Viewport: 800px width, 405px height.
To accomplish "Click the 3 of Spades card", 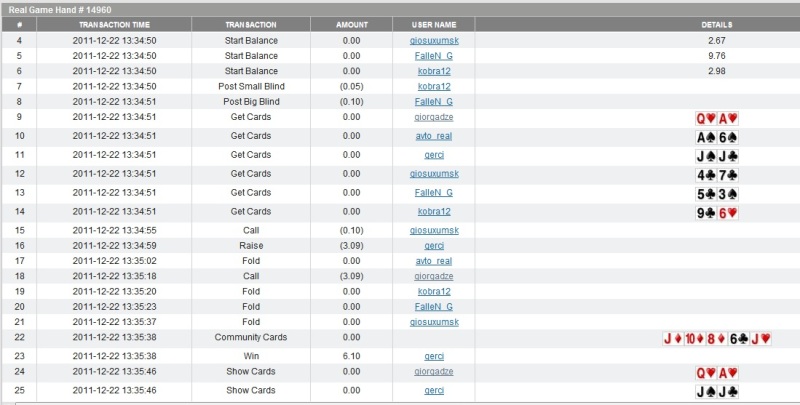I will [728, 194].
